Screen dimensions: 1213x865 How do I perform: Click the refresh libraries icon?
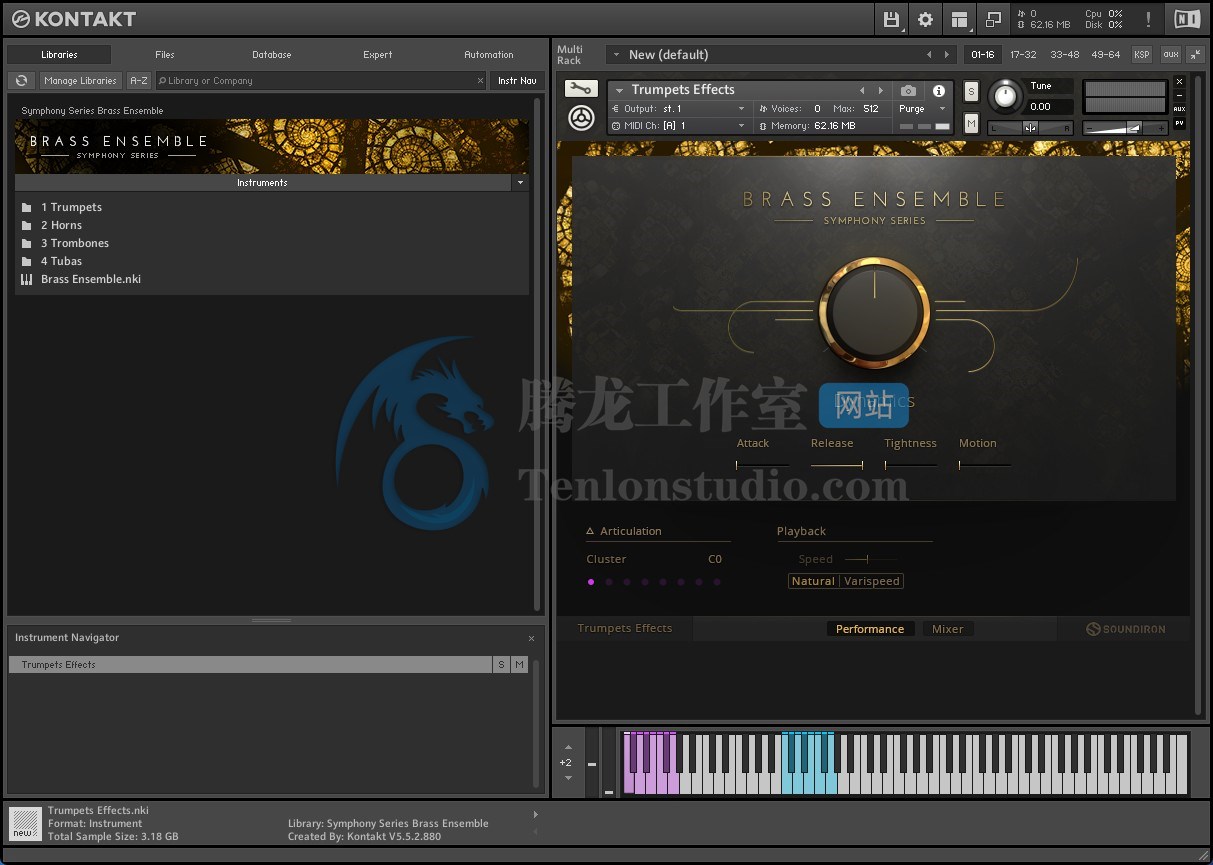tap(21, 81)
